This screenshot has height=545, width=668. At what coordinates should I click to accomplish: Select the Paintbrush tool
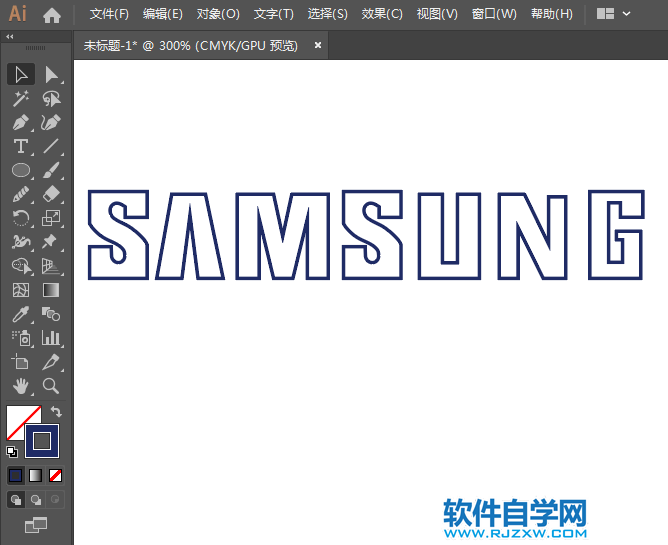click(x=52, y=170)
